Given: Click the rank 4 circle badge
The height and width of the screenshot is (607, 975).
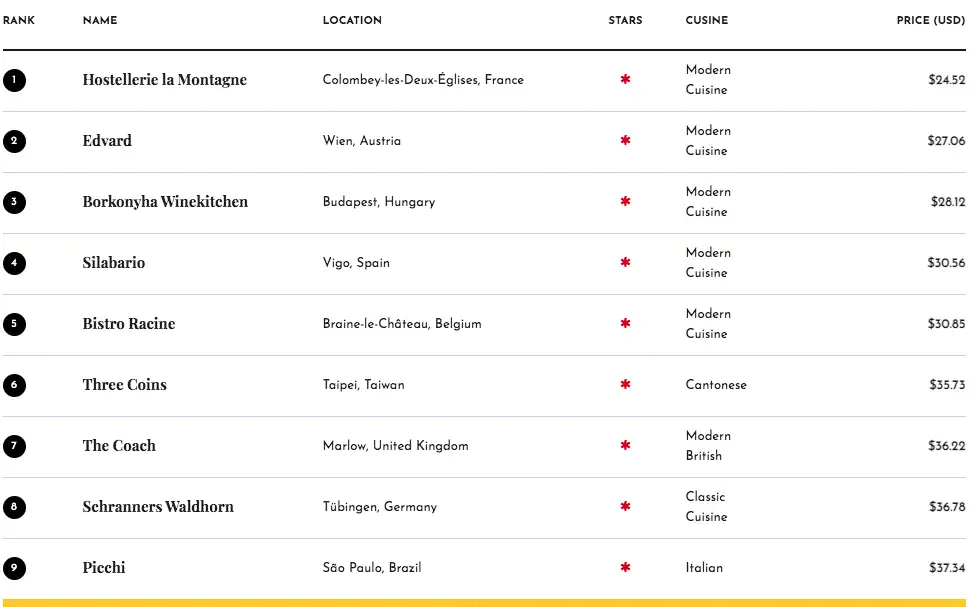Looking at the screenshot, I should (x=14, y=263).
